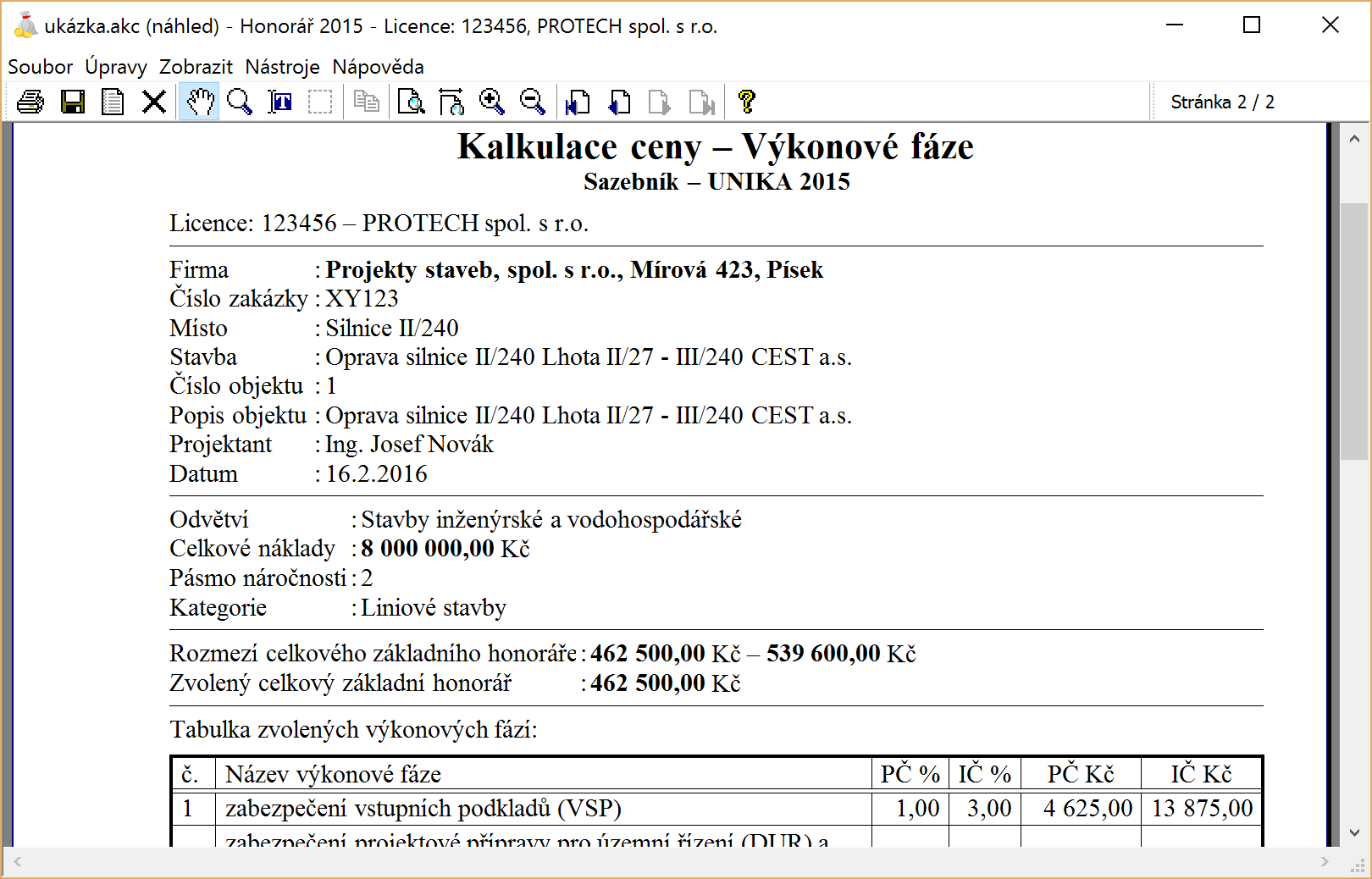Close the preview with the X toolbar icon
1372x879 pixels.
coord(154,102)
